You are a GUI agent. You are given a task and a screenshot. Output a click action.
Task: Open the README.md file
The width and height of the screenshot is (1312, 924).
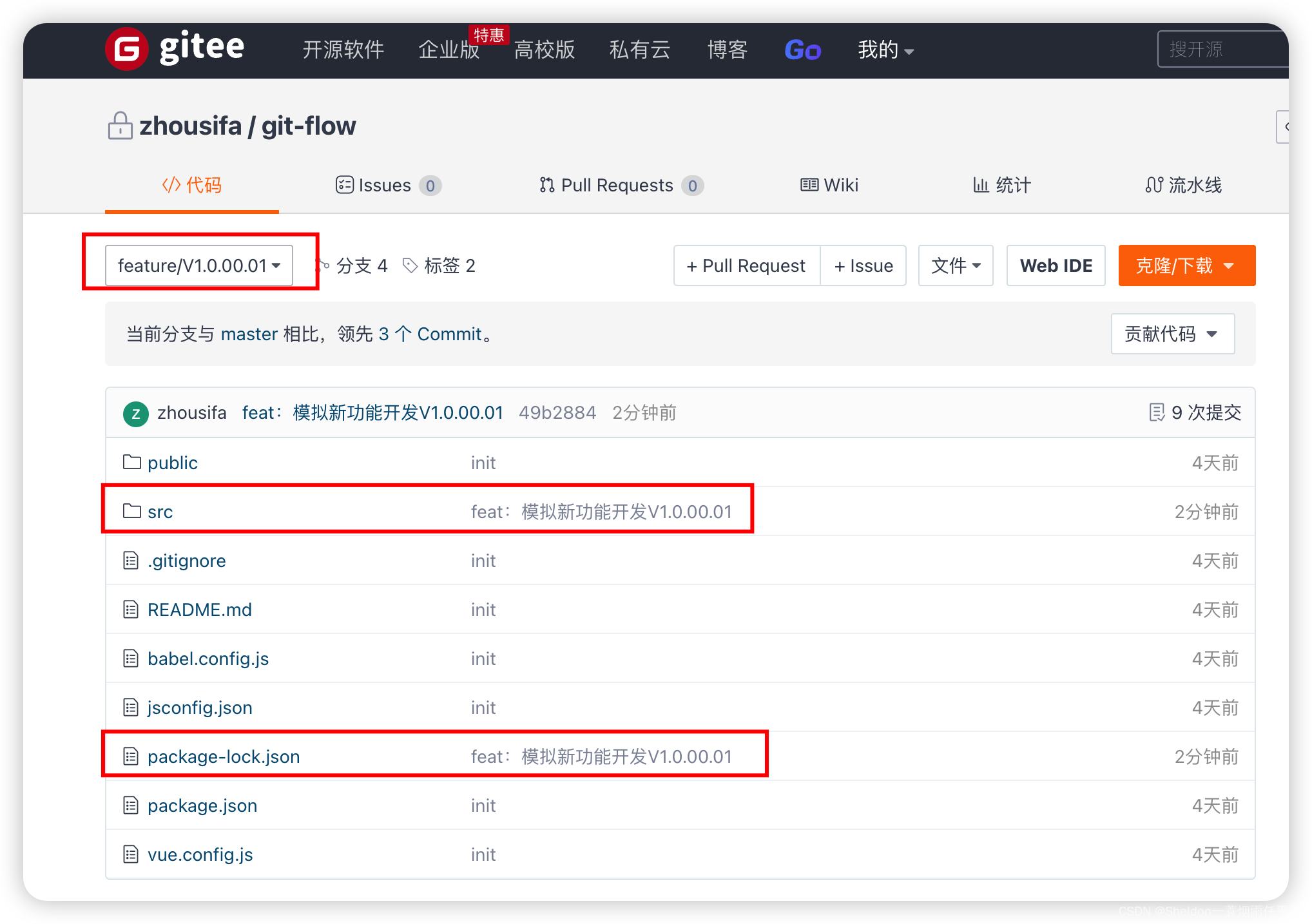click(200, 609)
